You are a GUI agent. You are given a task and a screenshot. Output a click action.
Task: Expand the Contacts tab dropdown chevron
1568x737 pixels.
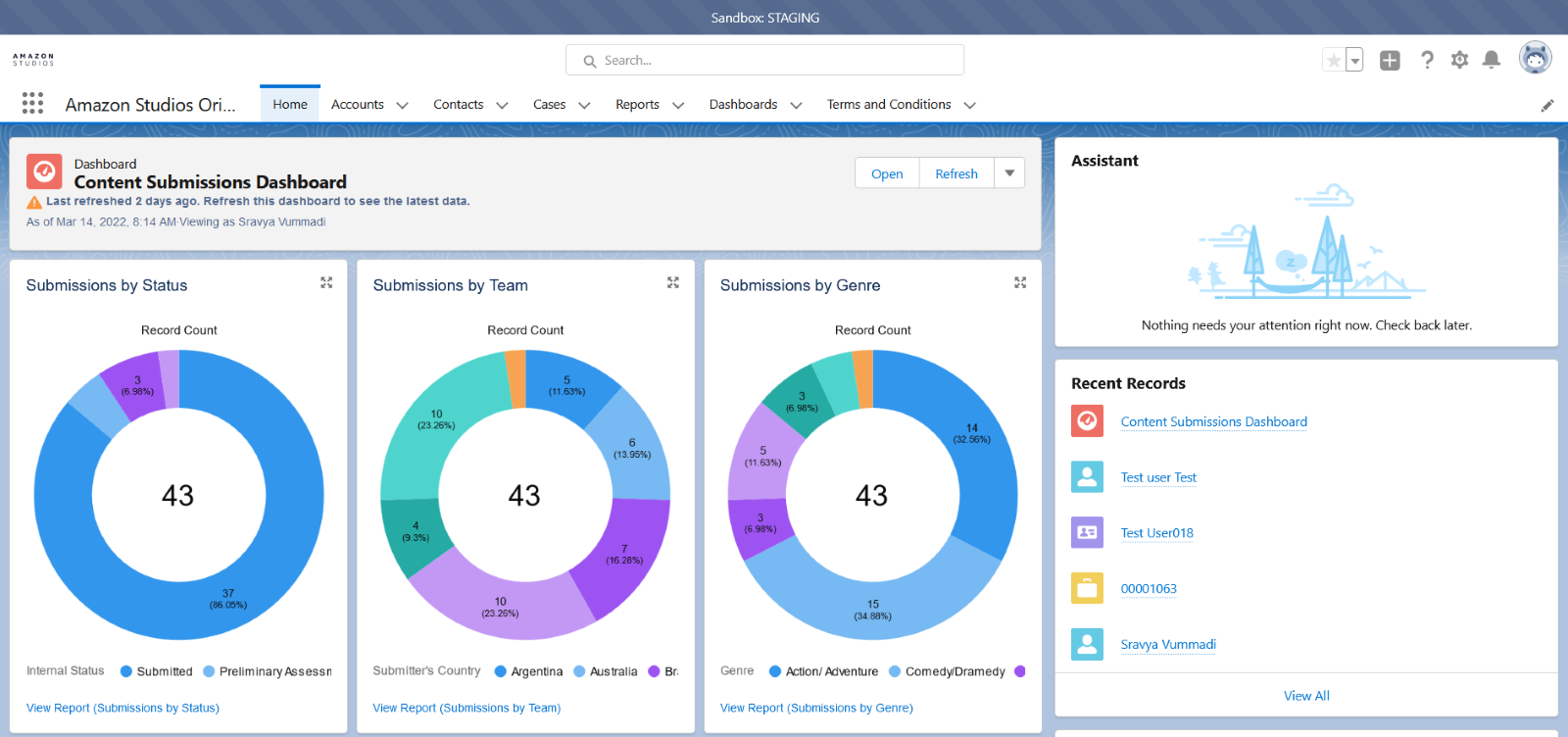502,105
